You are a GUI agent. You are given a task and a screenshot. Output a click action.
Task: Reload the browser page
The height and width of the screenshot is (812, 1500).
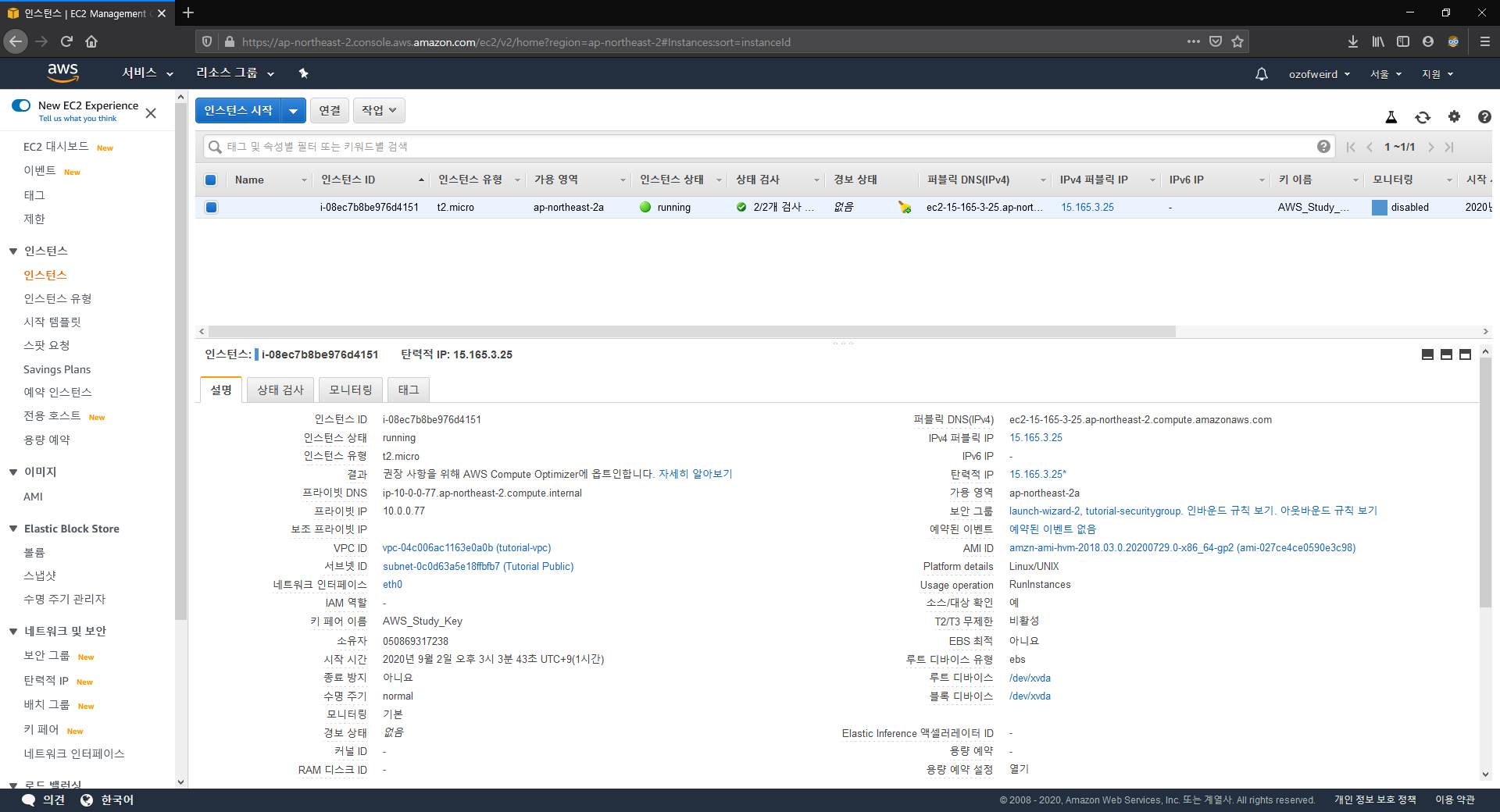pyautogui.click(x=66, y=41)
